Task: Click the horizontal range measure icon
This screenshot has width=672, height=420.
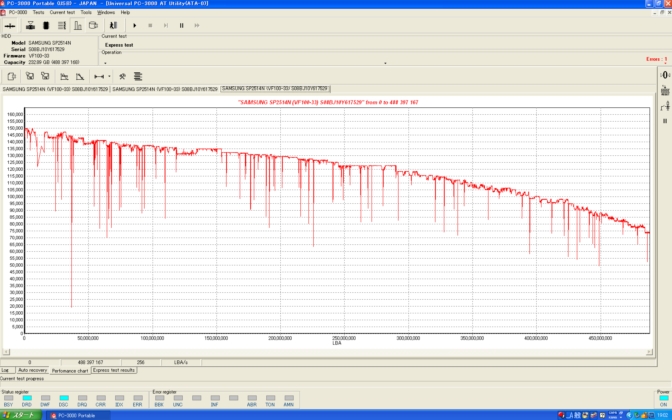Action: (99, 76)
